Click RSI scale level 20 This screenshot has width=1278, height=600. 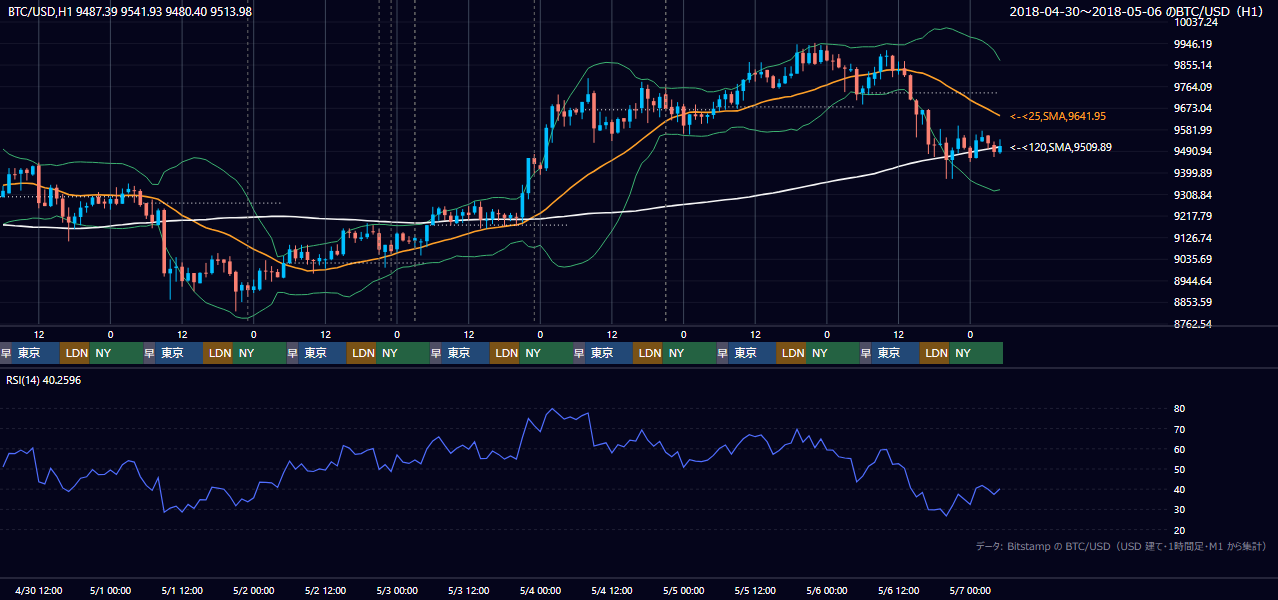(x=1179, y=530)
